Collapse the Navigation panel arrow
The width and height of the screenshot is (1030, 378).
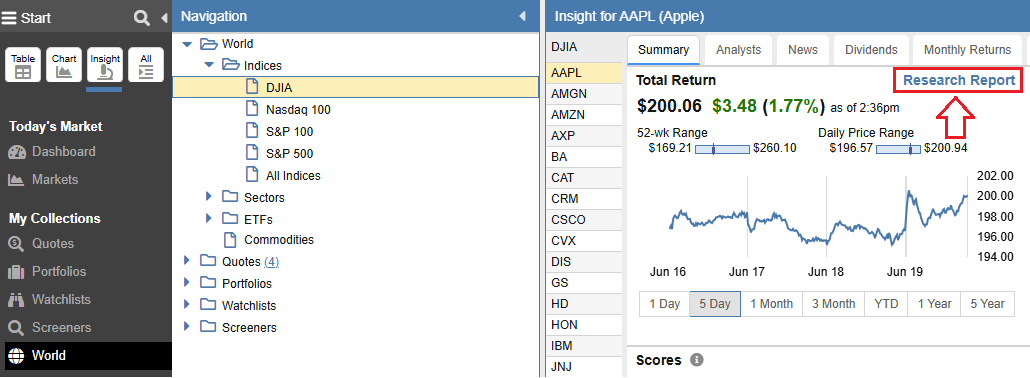(522, 16)
